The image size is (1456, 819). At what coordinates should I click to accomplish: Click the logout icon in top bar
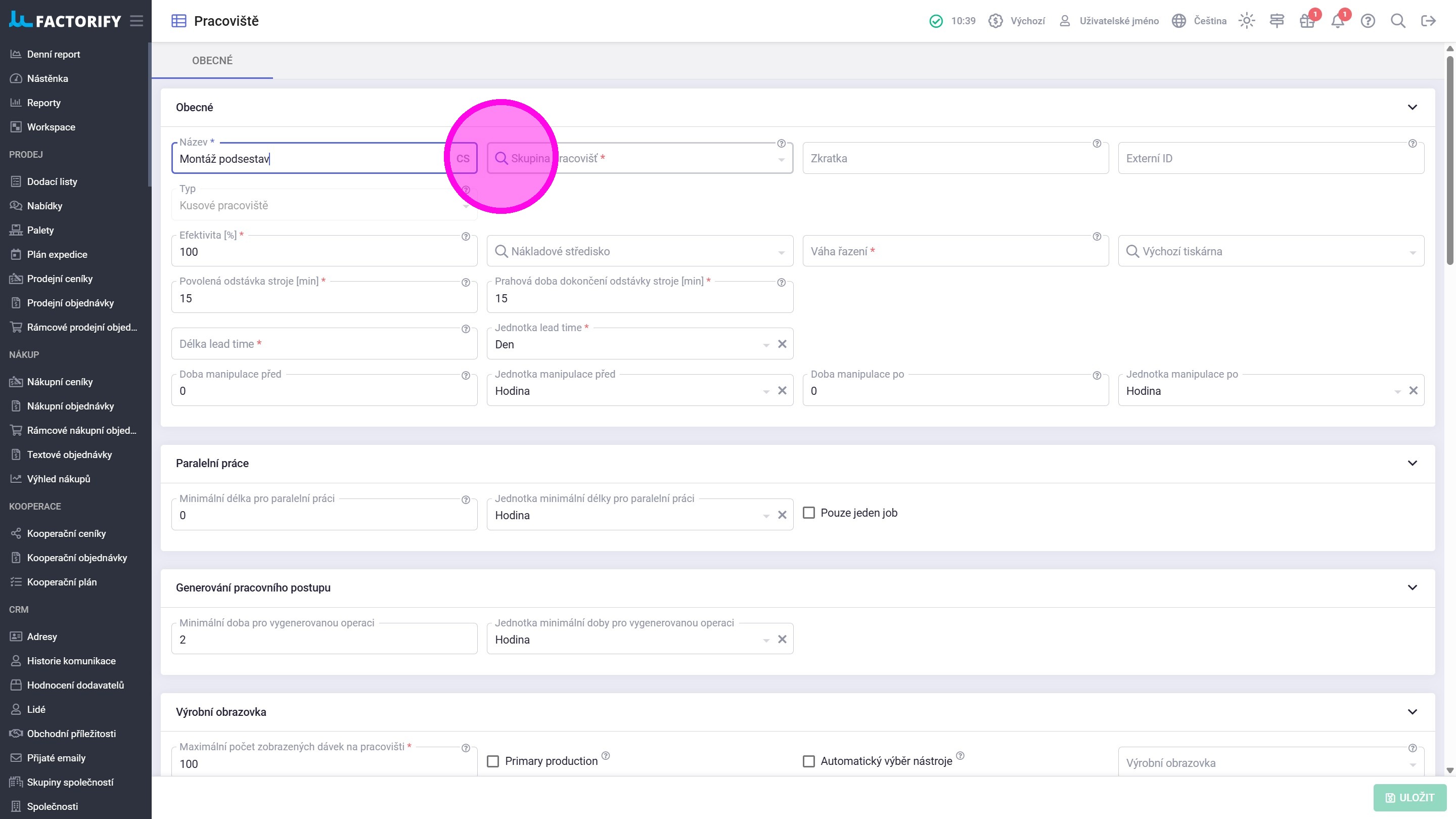coord(1428,21)
